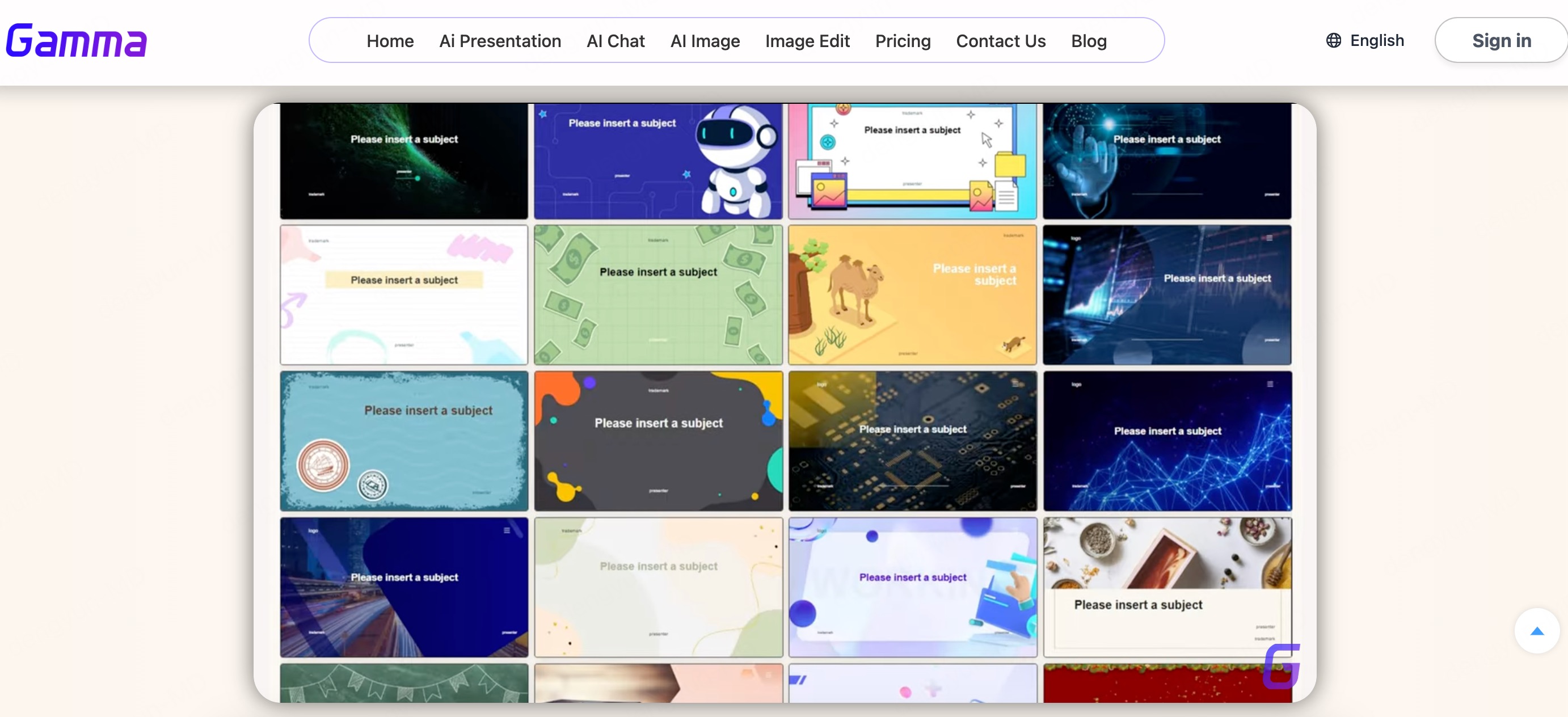This screenshot has width=1568, height=717.
Task: Open the Image Edit page
Action: (x=807, y=41)
